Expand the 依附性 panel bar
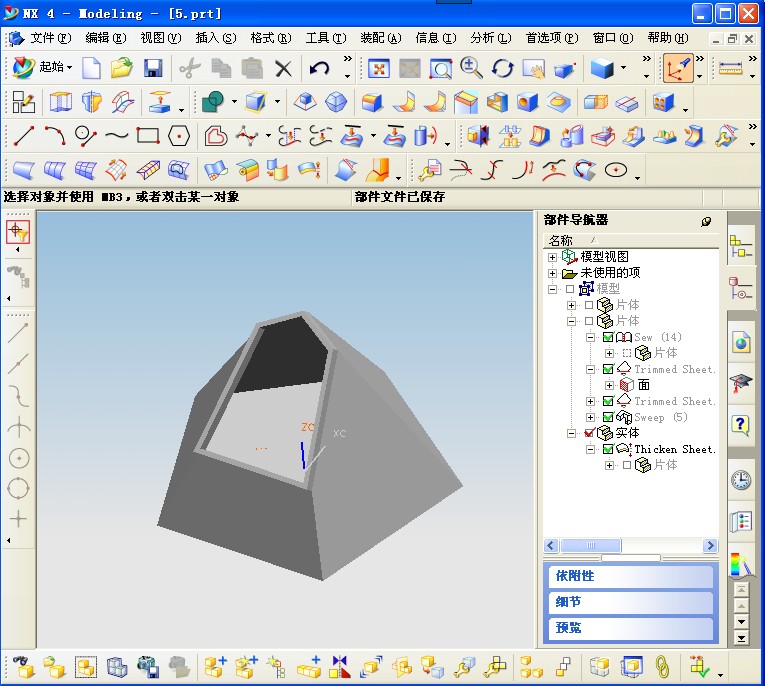The height and width of the screenshot is (686, 765). pos(631,576)
